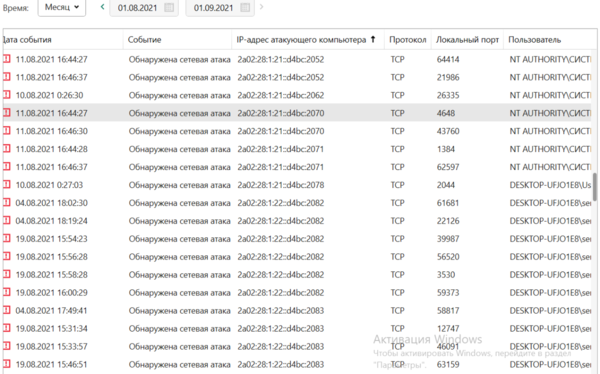Open the Месяц period dropdown
Viewport: 600px width, 374px height.
62,7
